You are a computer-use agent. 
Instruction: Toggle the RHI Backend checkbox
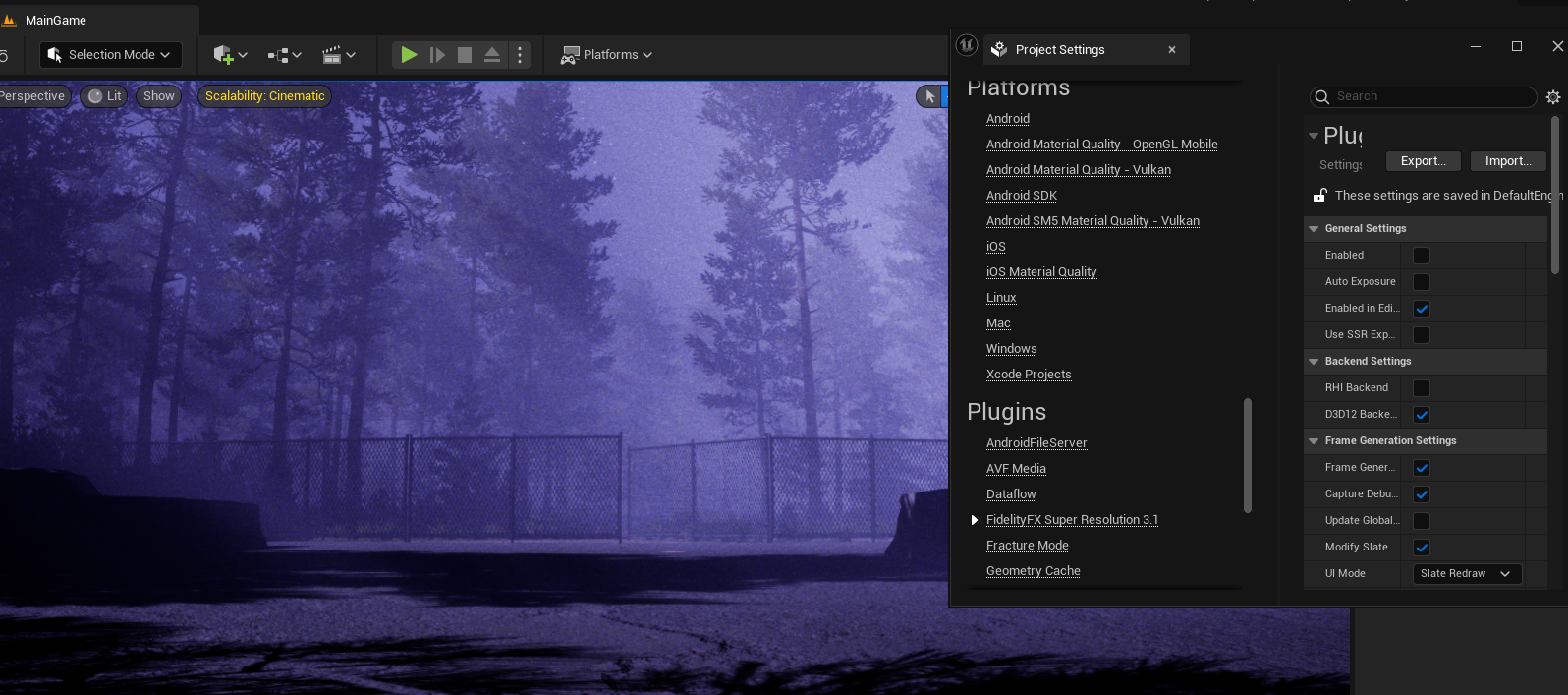pos(1422,388)
